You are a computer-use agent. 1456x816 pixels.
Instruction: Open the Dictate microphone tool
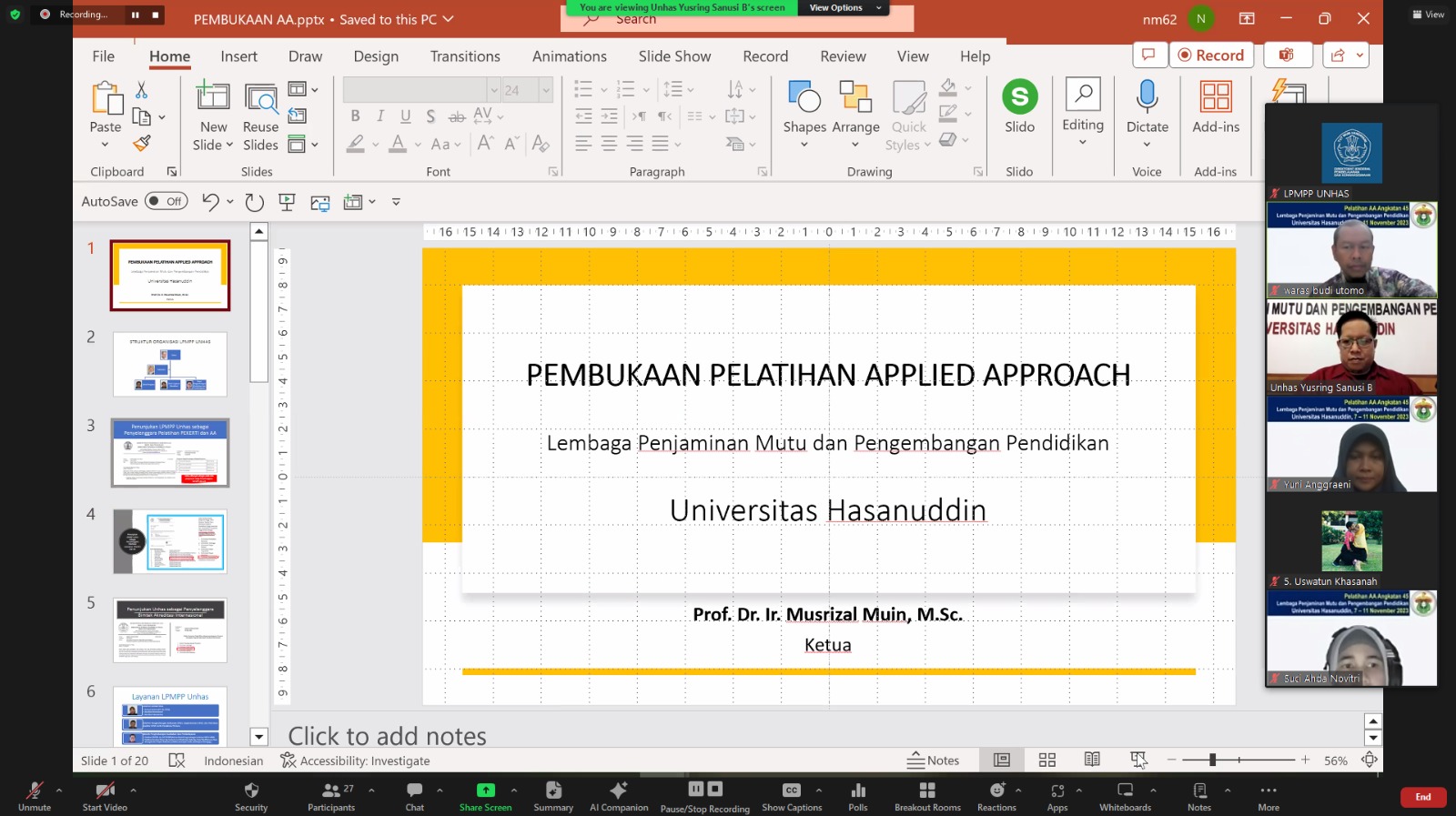(x=1147, y=97)
